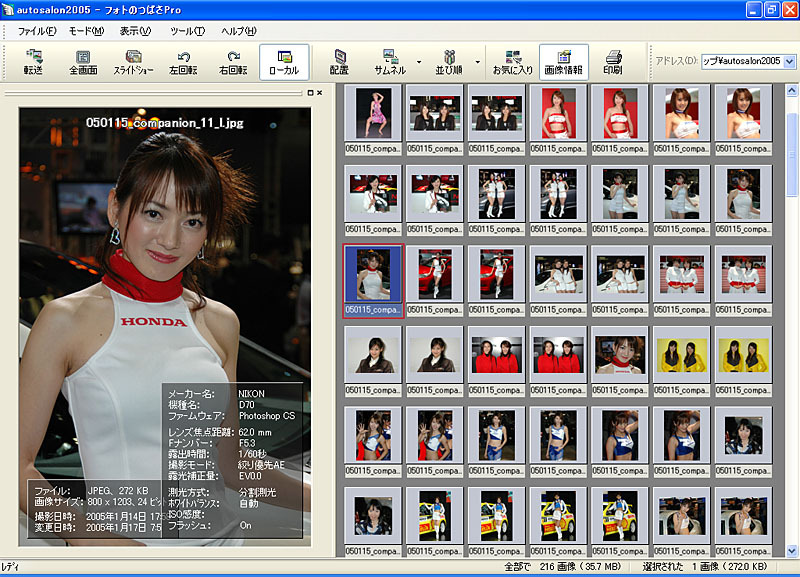Click the JPEG、272 KB file info text

click(x=118, y=490)
